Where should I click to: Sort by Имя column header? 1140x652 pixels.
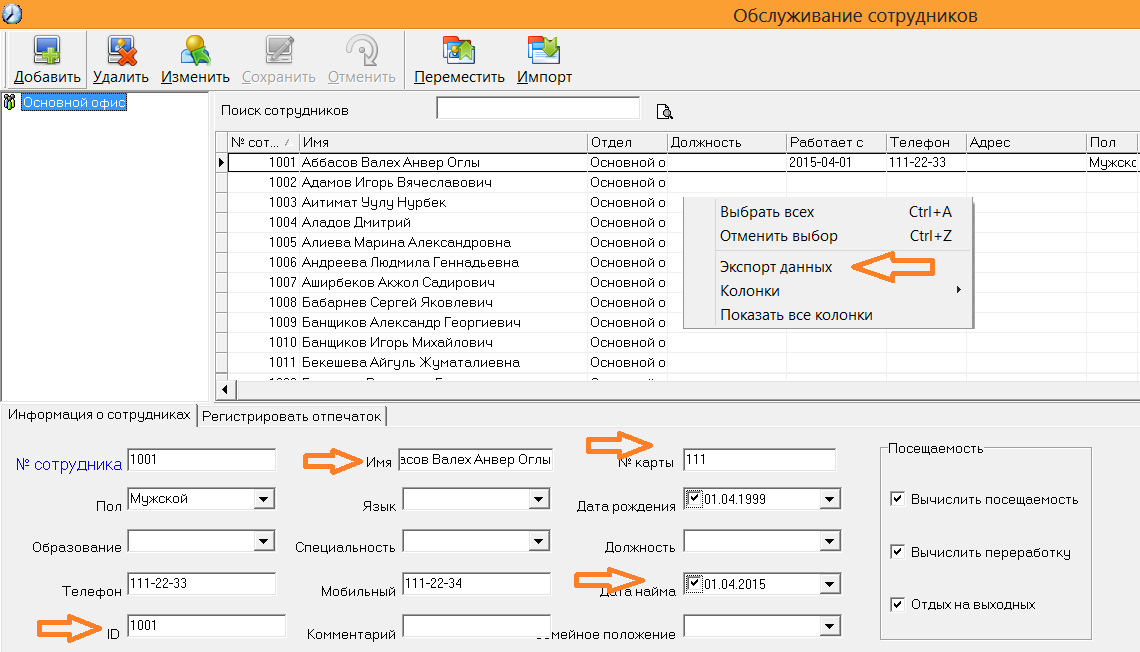pos(443,142)
